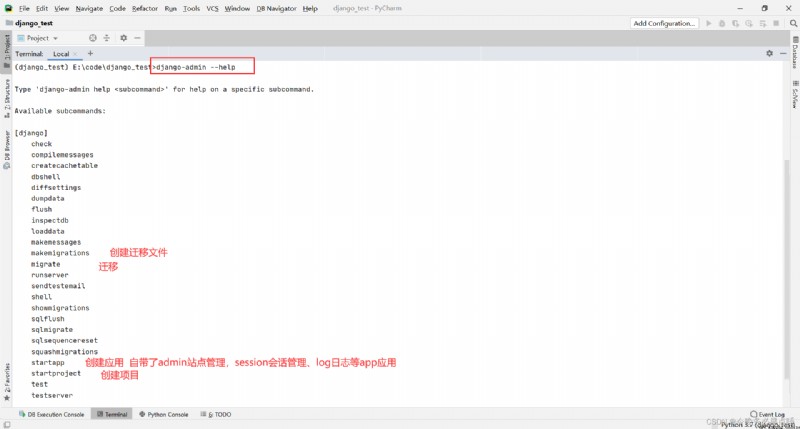Click the 'flush' subcommand text
800x429 pixels.
41,209
